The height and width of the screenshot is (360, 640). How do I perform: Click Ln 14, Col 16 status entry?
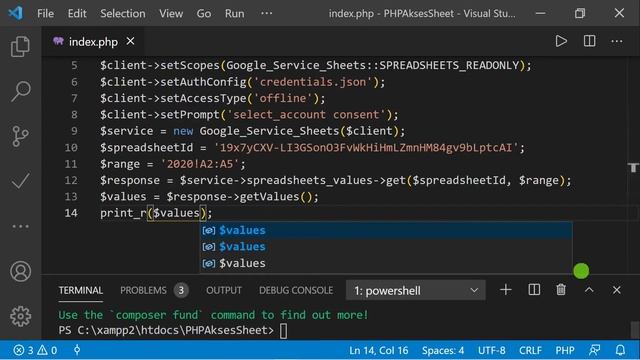coord(378,350)
